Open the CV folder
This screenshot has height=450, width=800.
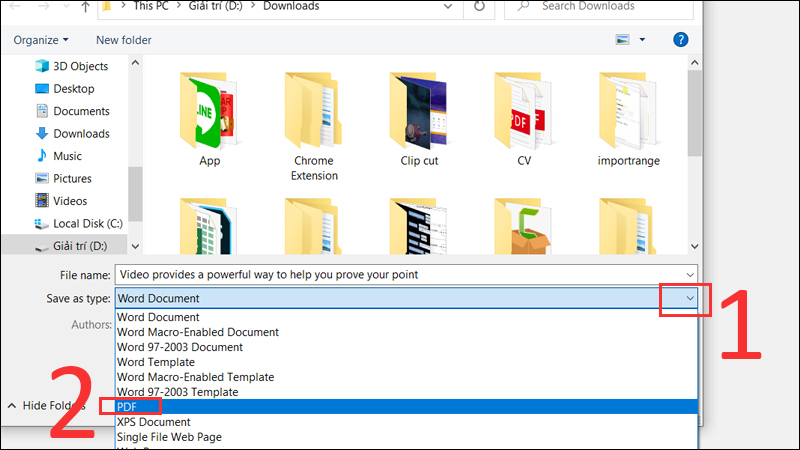523,115
